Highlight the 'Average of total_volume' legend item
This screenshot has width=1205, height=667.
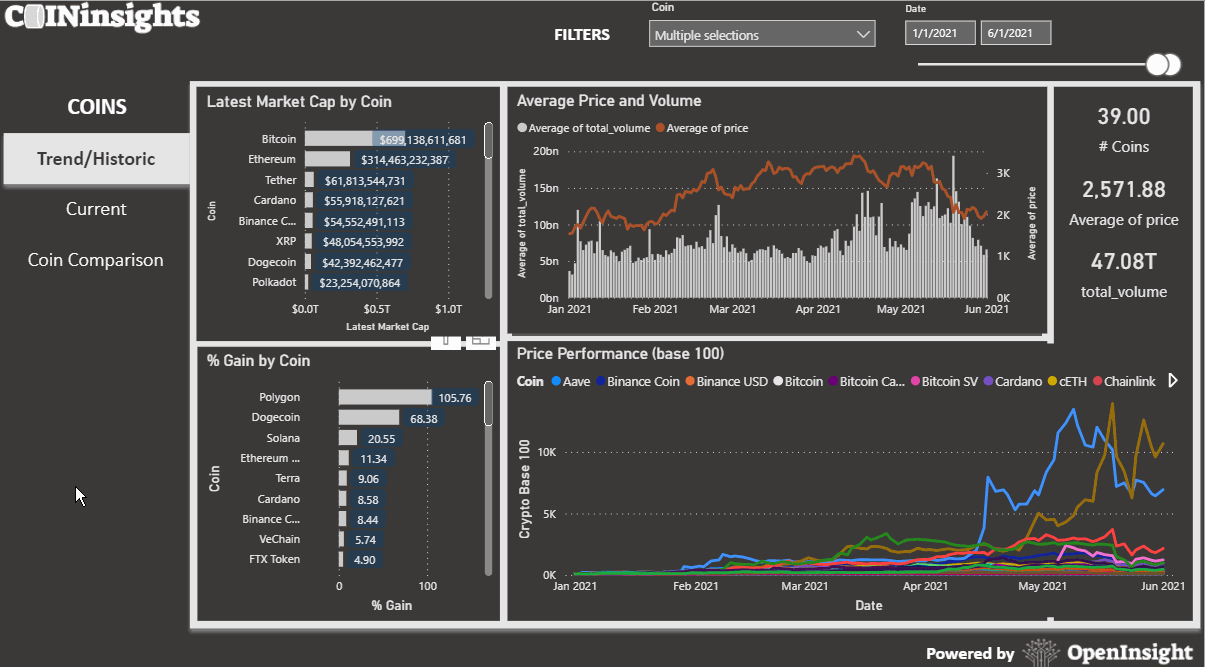584,128
